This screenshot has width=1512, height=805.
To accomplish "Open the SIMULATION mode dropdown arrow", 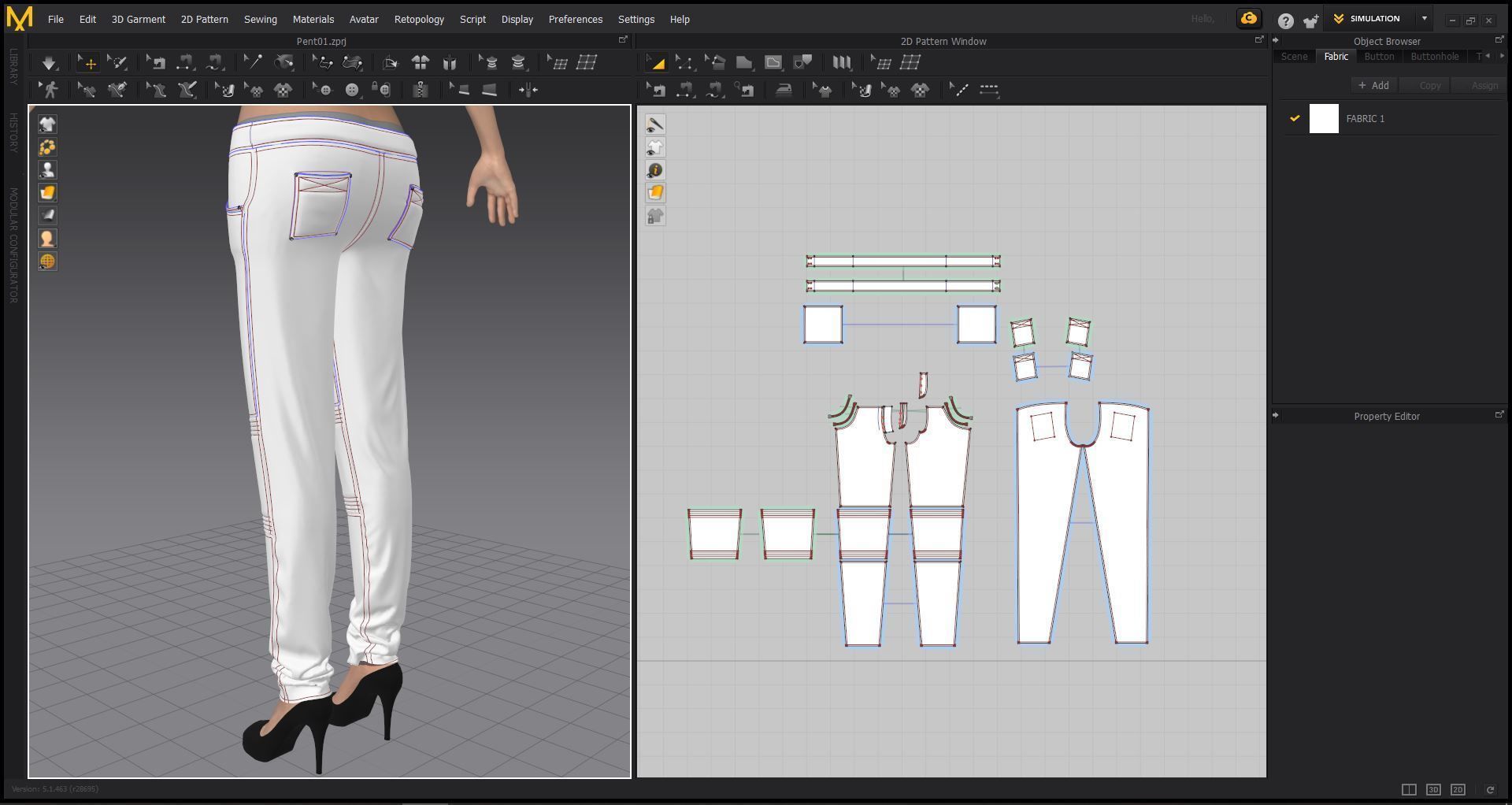I will [x=1424, y=19].
